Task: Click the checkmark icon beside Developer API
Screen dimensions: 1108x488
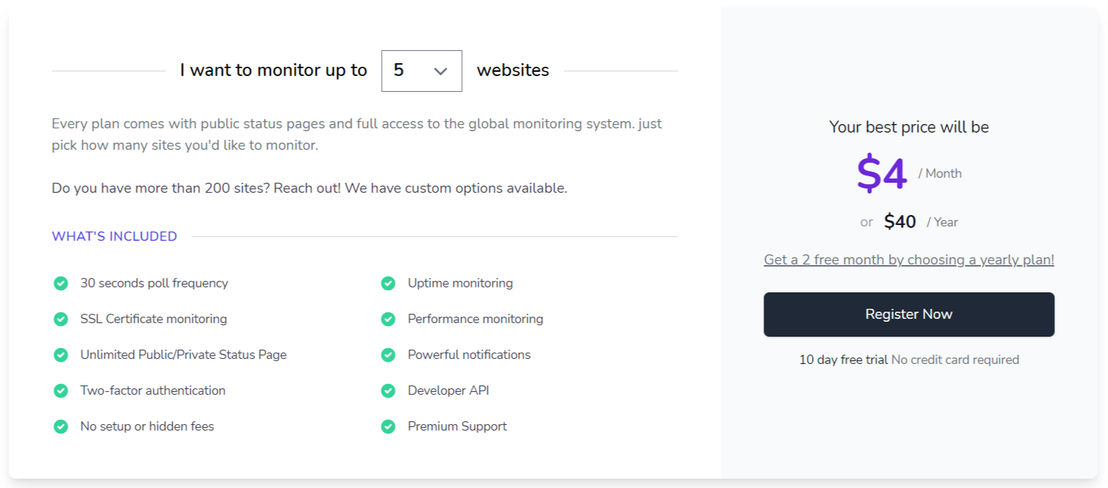Action: pos(388,391)
